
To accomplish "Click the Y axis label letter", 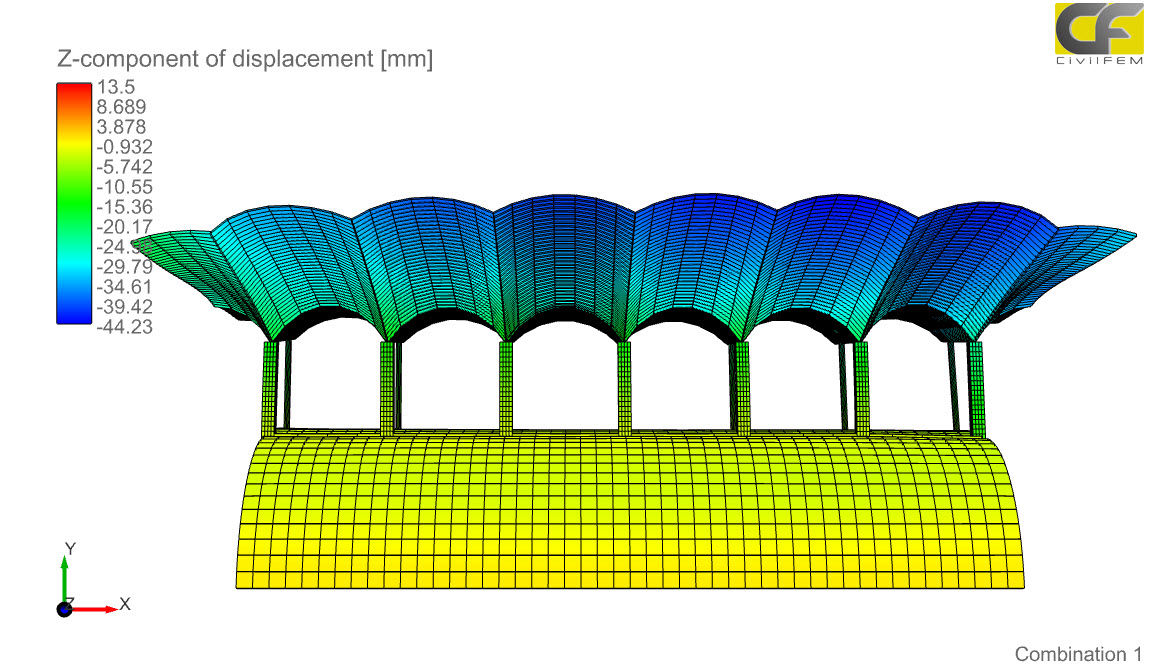I will [x=70, y=548].
